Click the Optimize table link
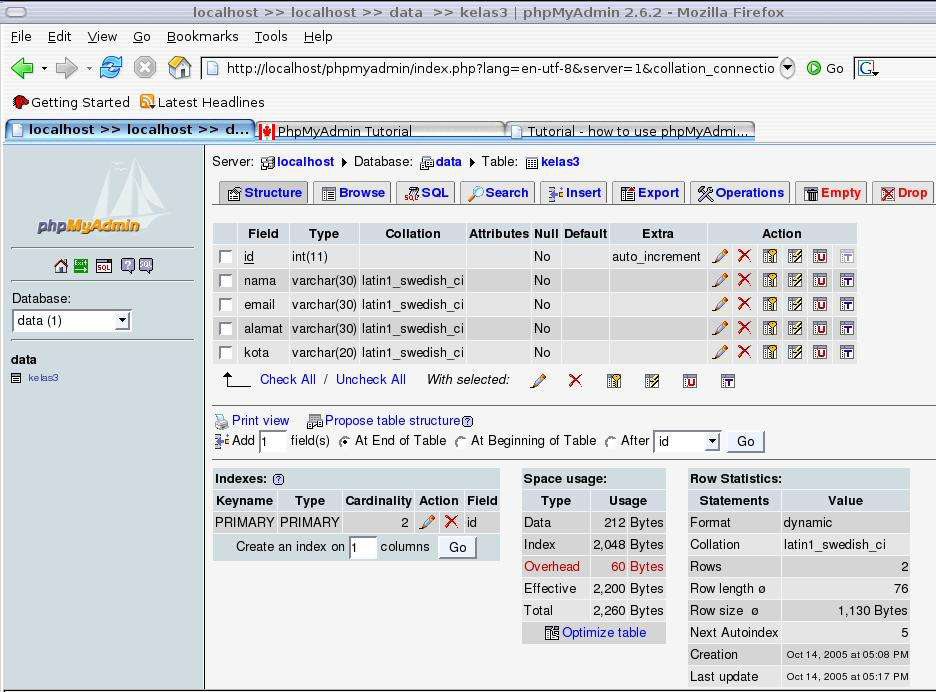Viewport: 936px width, 692px height. (604, 632)
